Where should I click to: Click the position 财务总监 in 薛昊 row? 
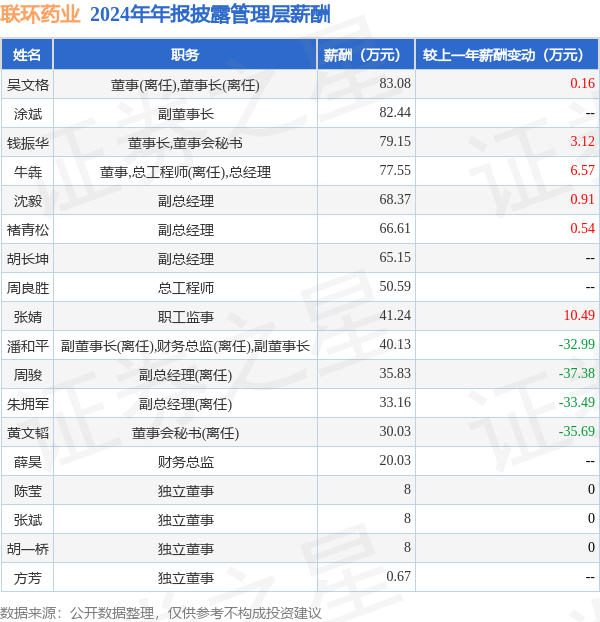coord(185,462)
